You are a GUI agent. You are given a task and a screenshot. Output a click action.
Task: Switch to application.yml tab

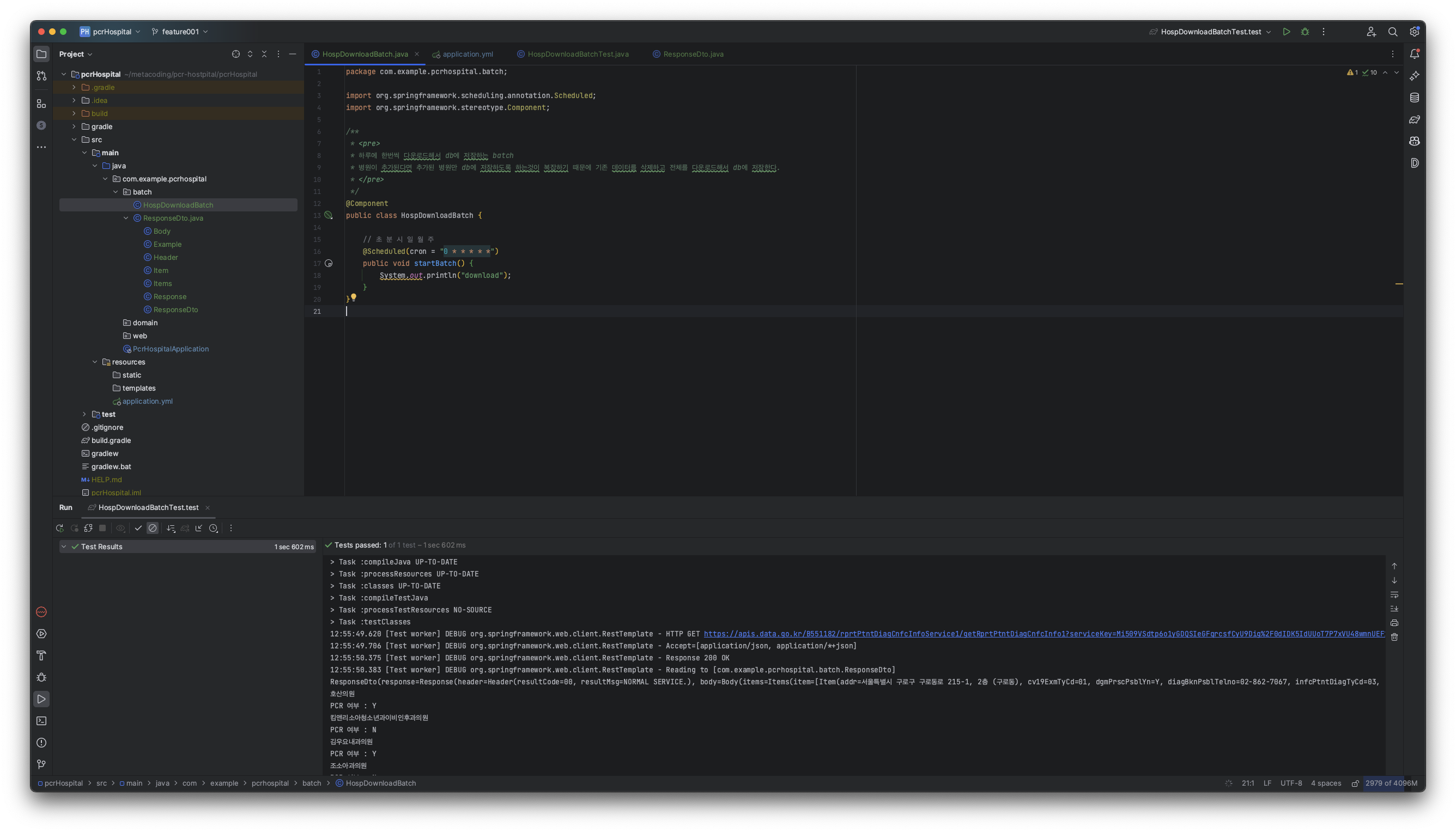(467, 54)
